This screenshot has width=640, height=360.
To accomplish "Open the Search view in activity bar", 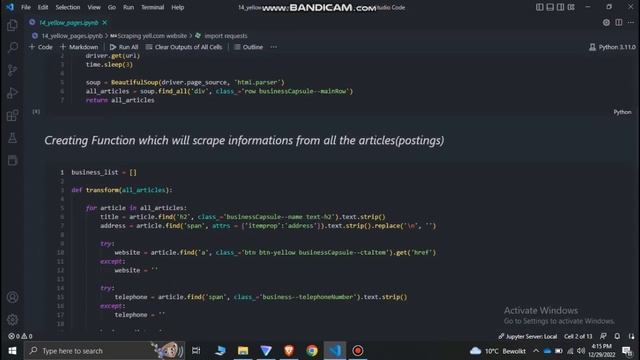I will click(x=12, y=48).
